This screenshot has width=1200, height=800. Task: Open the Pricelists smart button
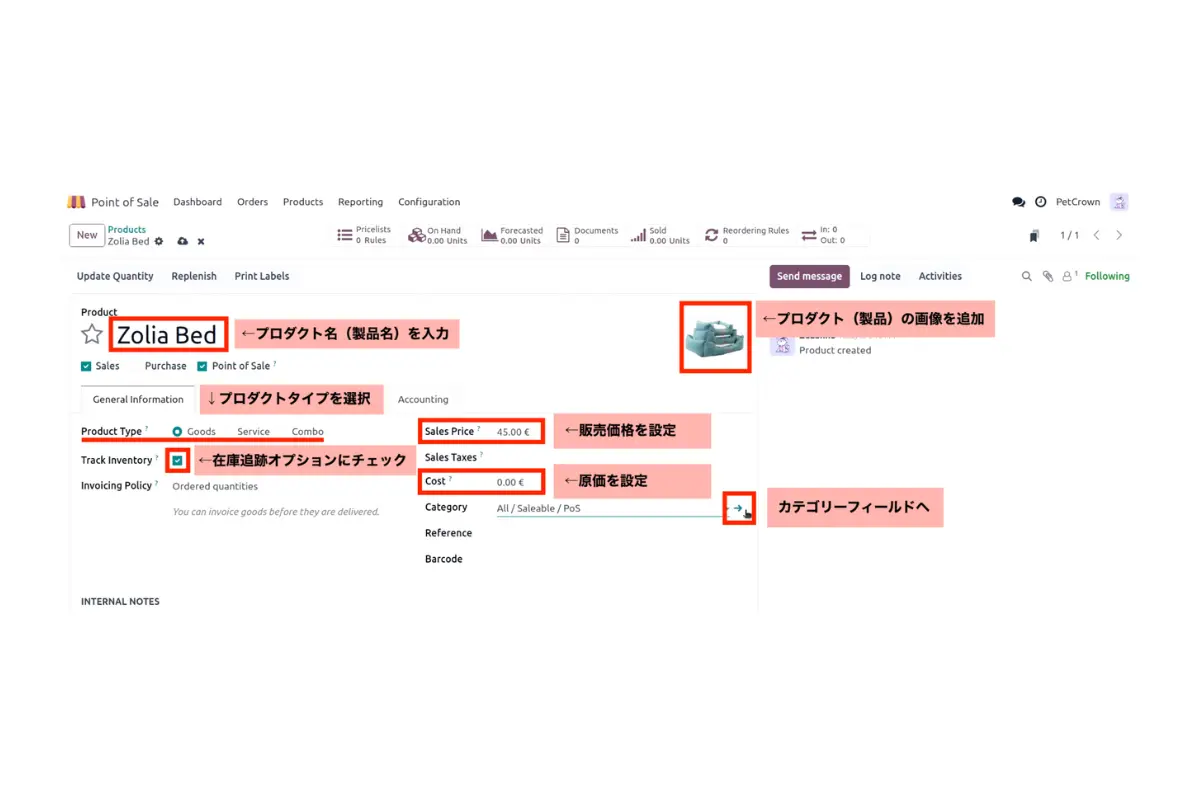click(363, 235)
